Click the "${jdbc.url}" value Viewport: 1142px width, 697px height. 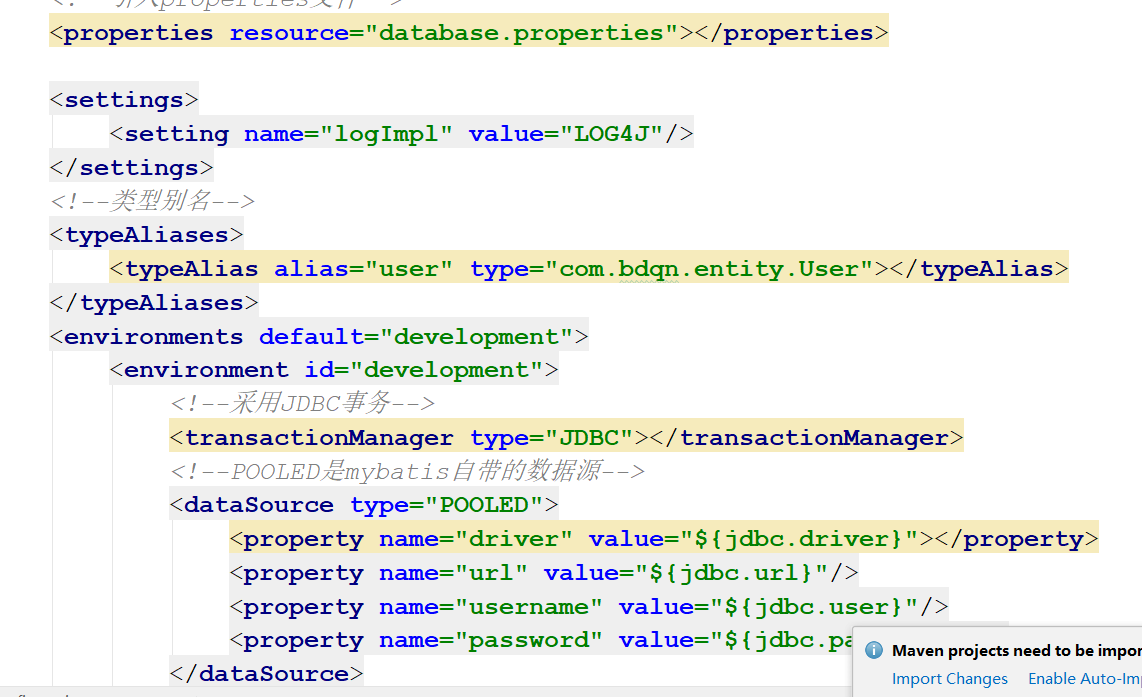[731, 573]
